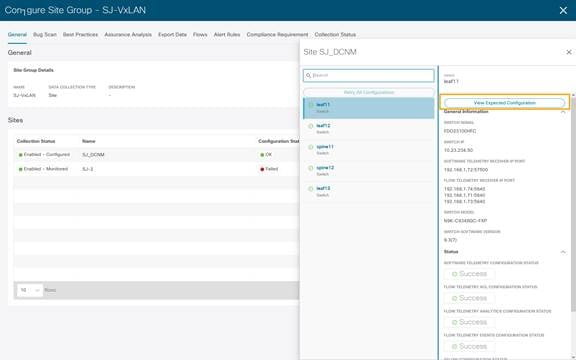Viewport: 576px width, 360px height.
Task: Click the OK configuration status
Action: pos(266,155)
